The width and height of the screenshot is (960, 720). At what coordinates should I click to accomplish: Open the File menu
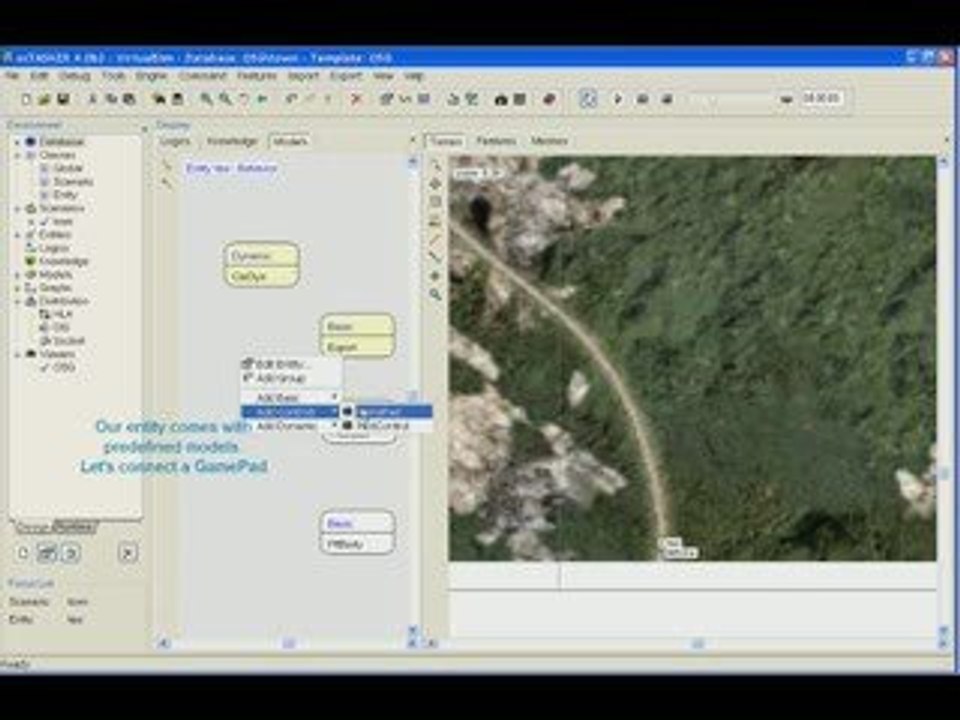click(x=12, y=76)
